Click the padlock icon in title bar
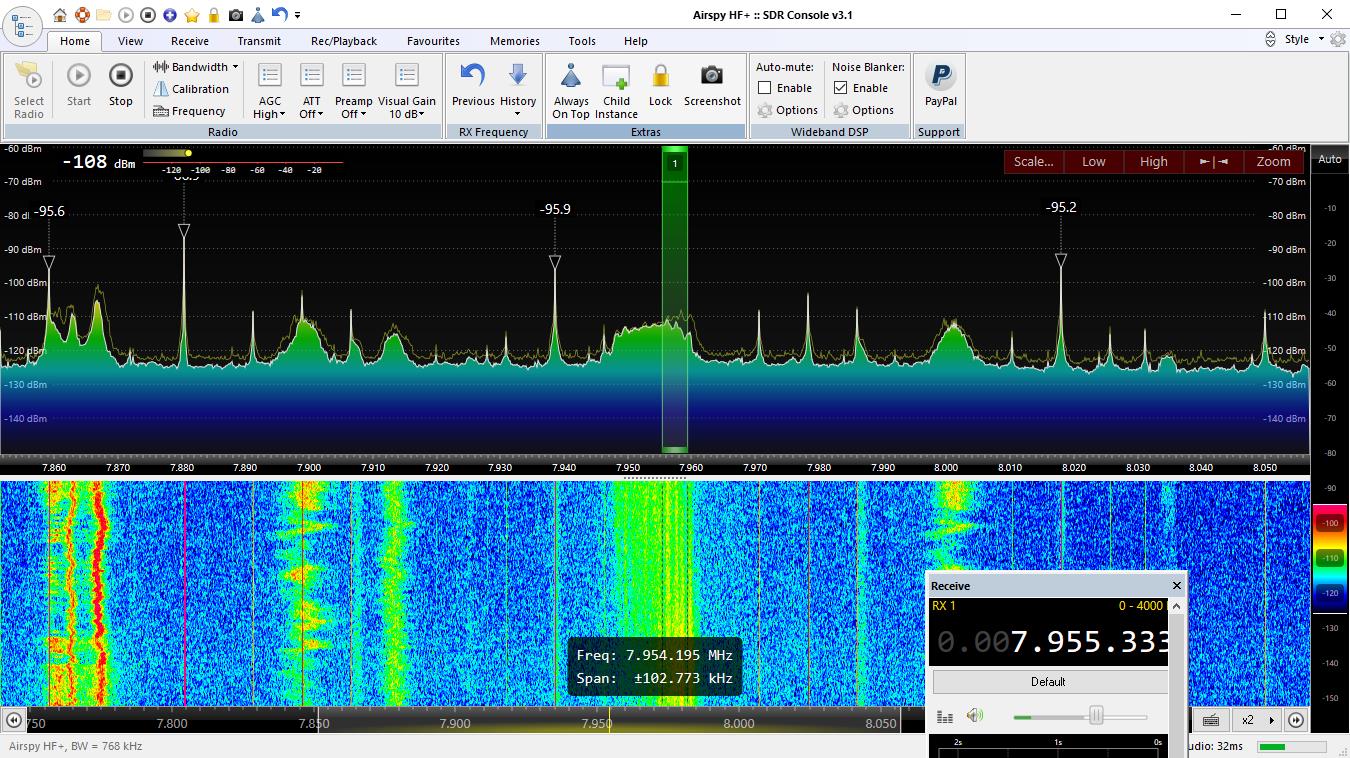 pos(214,15)
